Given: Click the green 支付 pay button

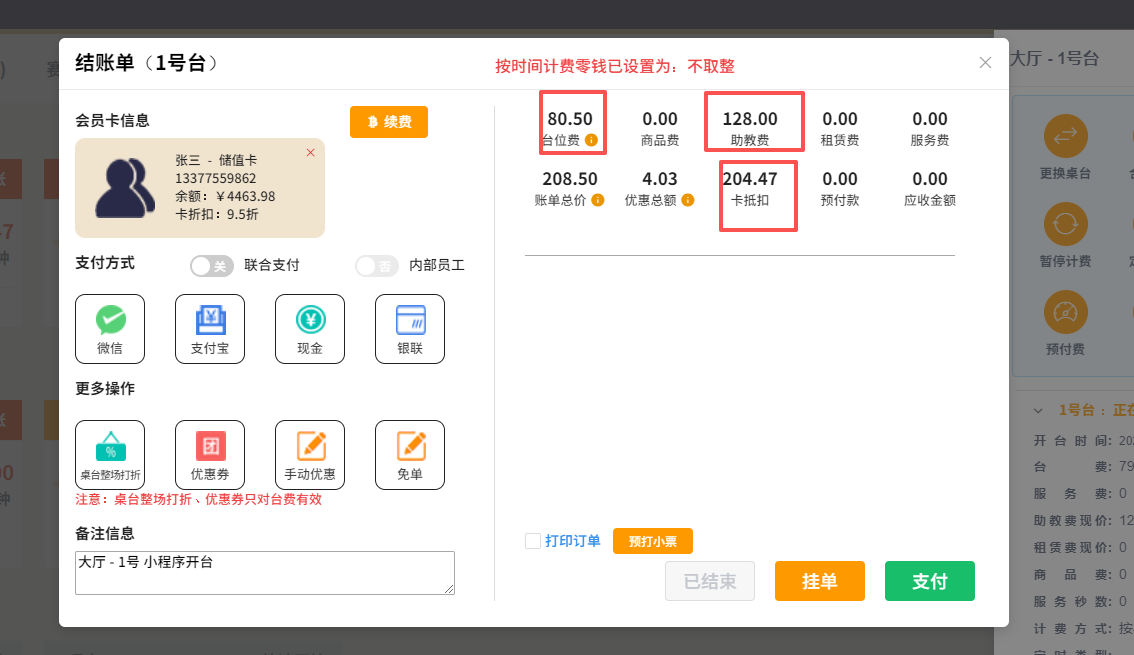Looking at the screenshot, I should [x=929, y=581].
